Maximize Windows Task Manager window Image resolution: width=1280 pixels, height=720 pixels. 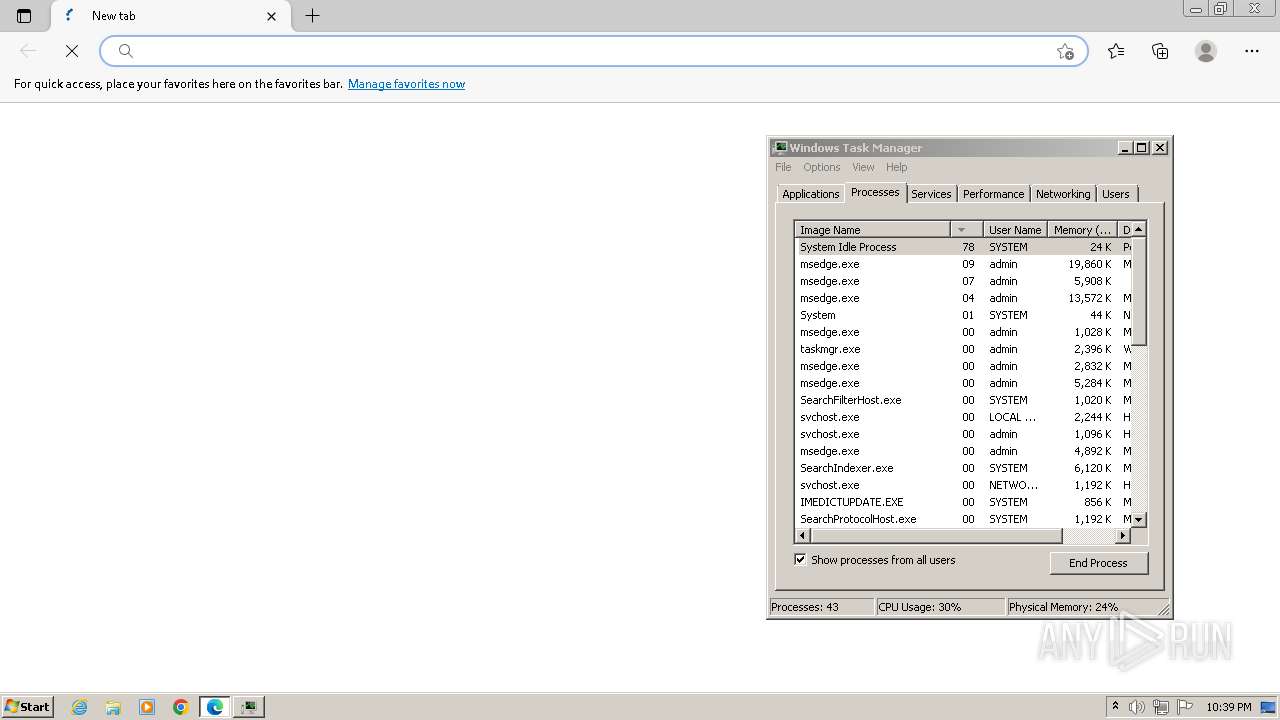pos(1142,147)
